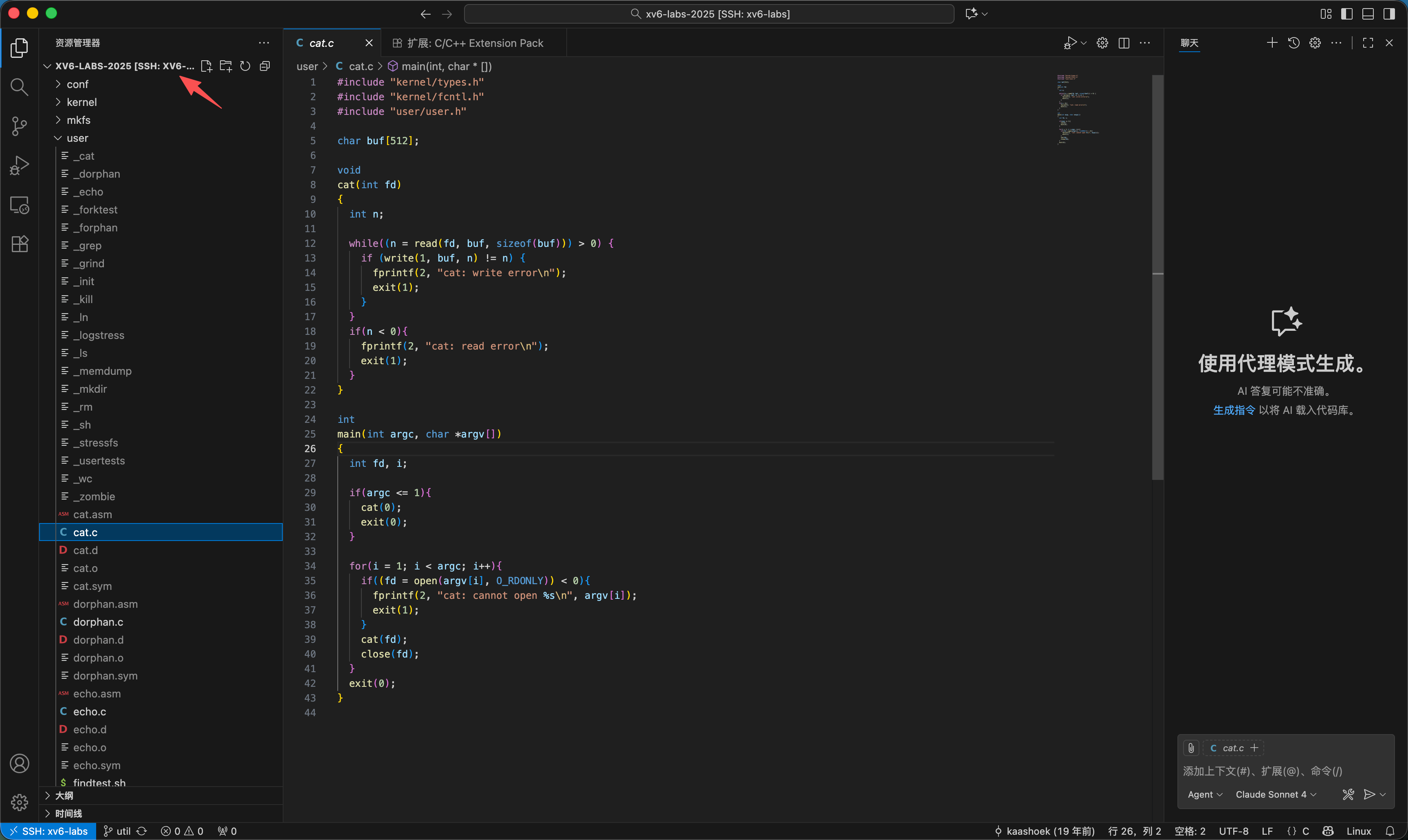Open Remote Explorer view
1408x840 pixels.
pyautogui.click(x=19, y=205)
